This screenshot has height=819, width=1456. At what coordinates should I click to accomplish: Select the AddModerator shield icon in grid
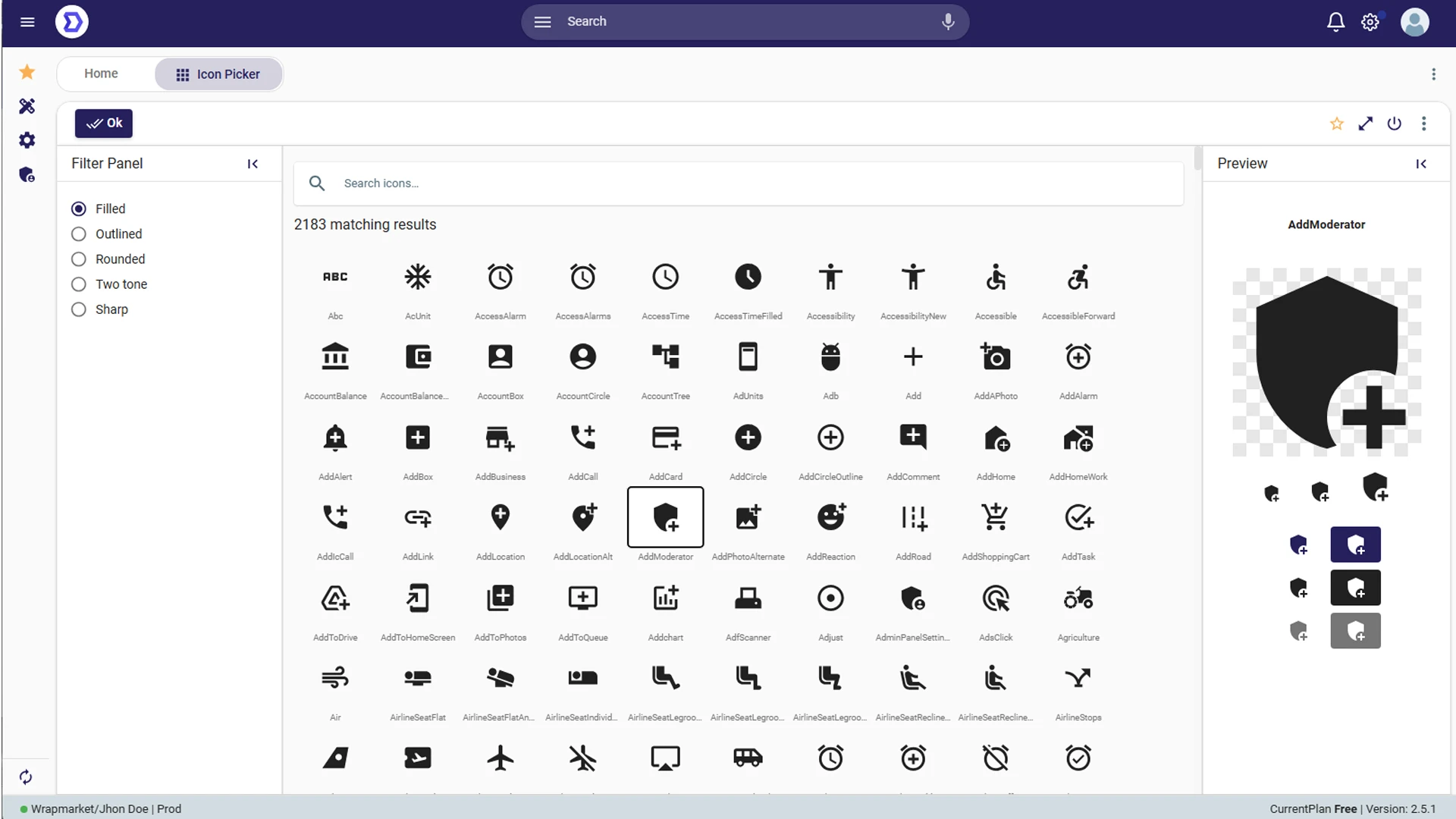pos(666,517)
